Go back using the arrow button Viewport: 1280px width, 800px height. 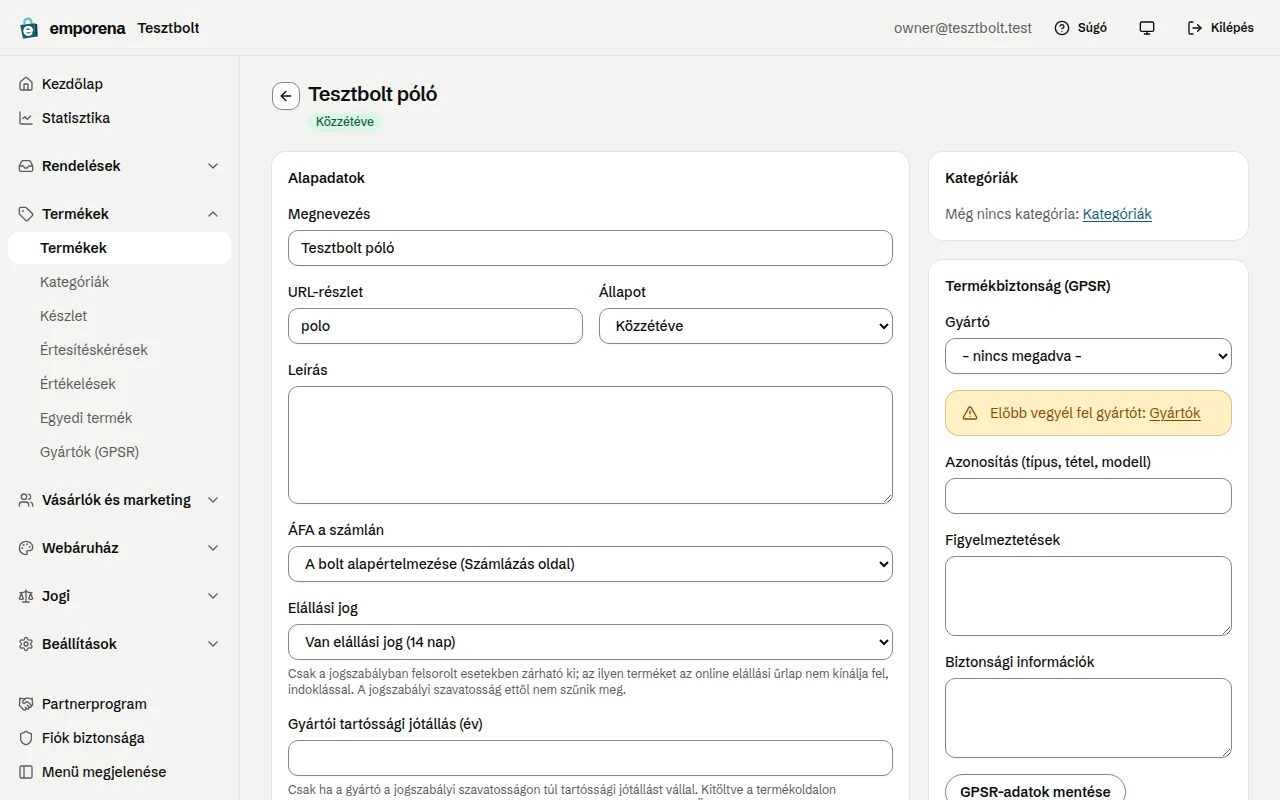click(x=286, y=96)
